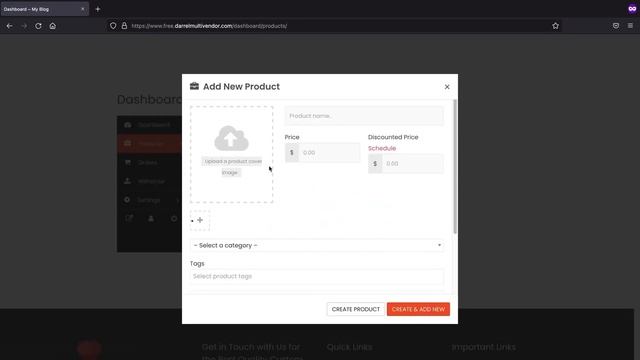The height and width of the screenshot is (360, 640).
Task: Focus the Product name field
Action: tap(364, 116)
